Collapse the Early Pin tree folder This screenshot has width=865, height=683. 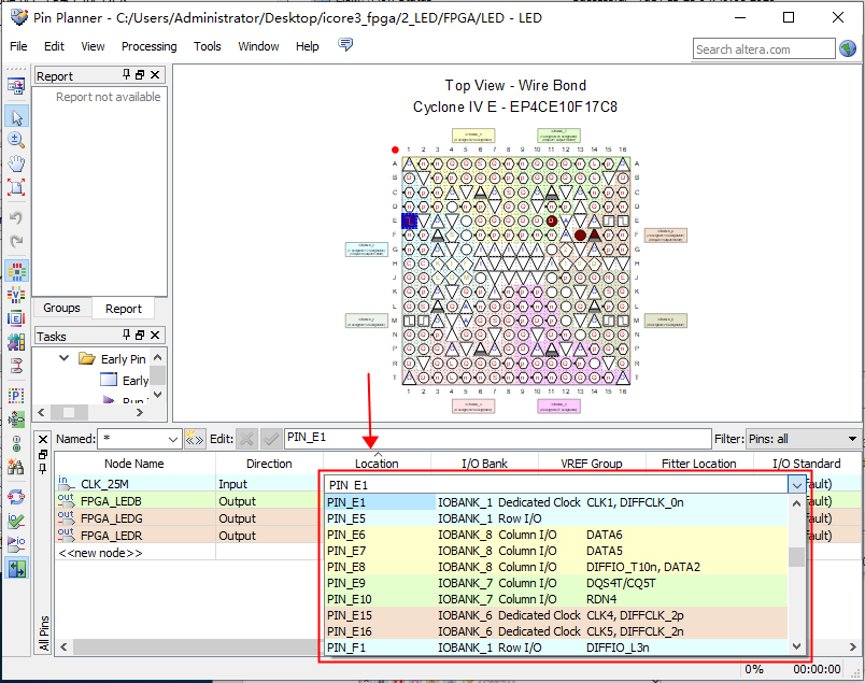65,359
